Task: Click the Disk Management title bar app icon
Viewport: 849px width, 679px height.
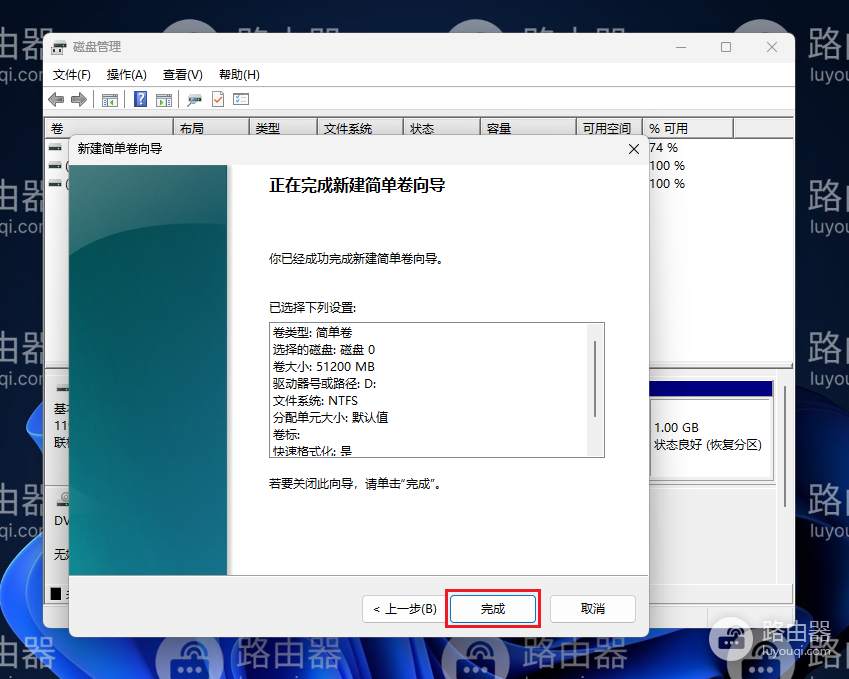Action: coord(58,47)
